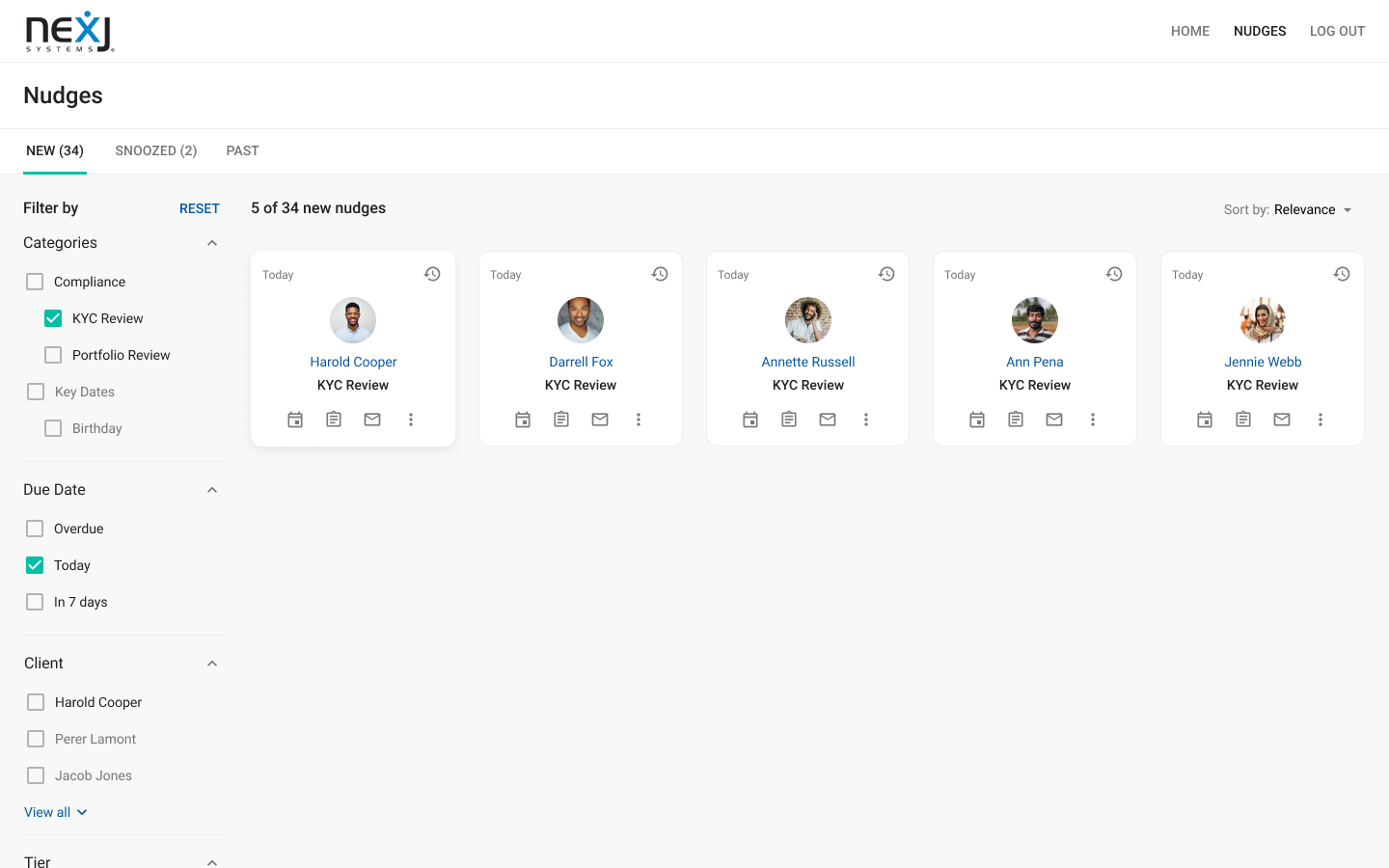Open calendar icon on Darrell Fox's card
The image size is (1389, 868).
pyautogui.click(x=523, y=420)
